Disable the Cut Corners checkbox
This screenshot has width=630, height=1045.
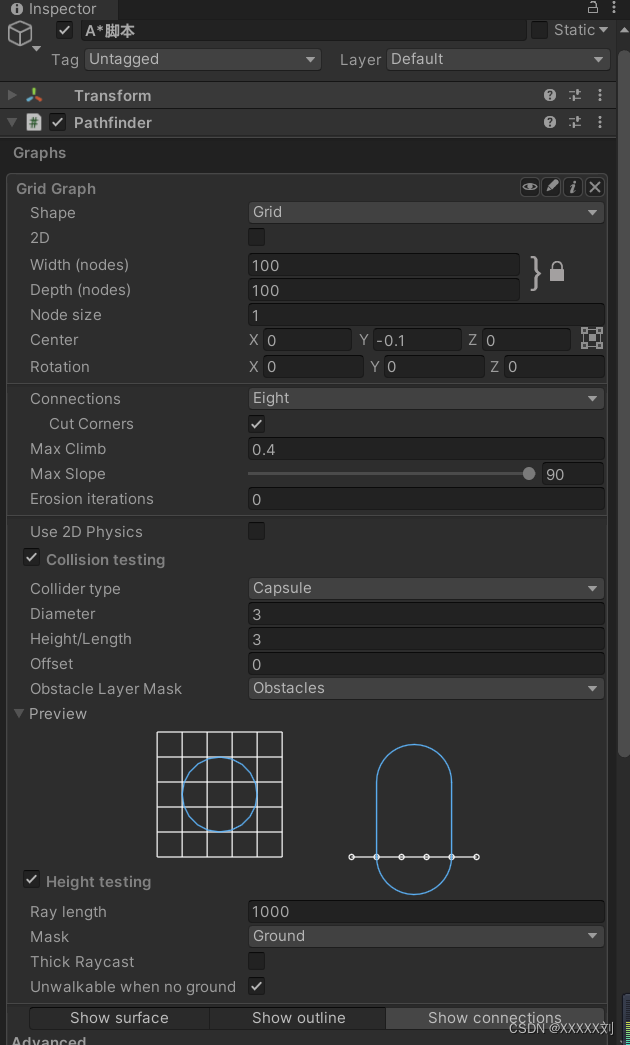click(x=256, y=424)
